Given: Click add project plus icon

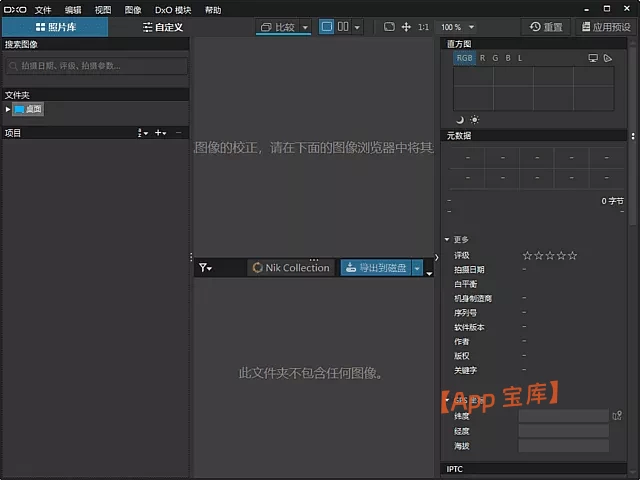Looking at the screenshot, I should coord(160,133).
